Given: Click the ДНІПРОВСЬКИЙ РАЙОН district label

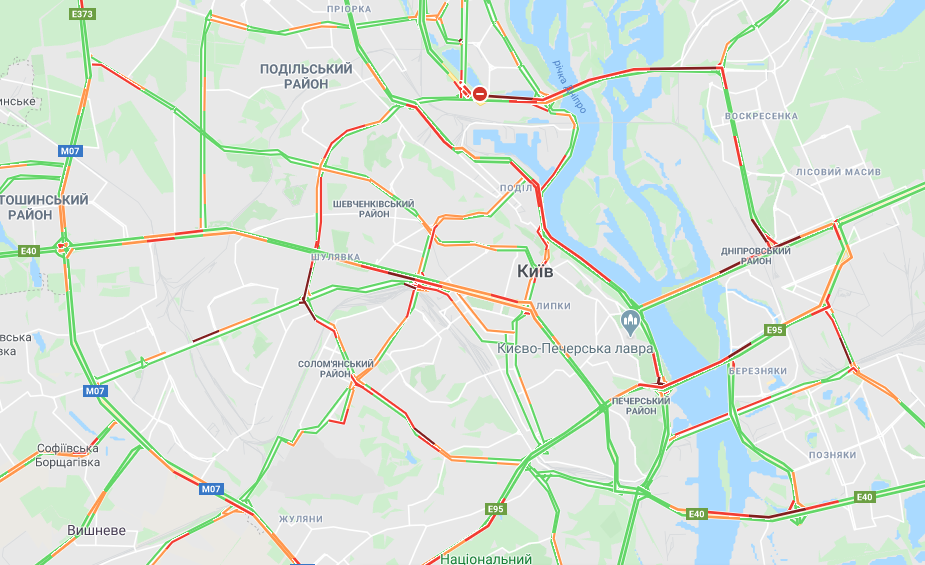Looking at the screenshot, I should 756,256.
